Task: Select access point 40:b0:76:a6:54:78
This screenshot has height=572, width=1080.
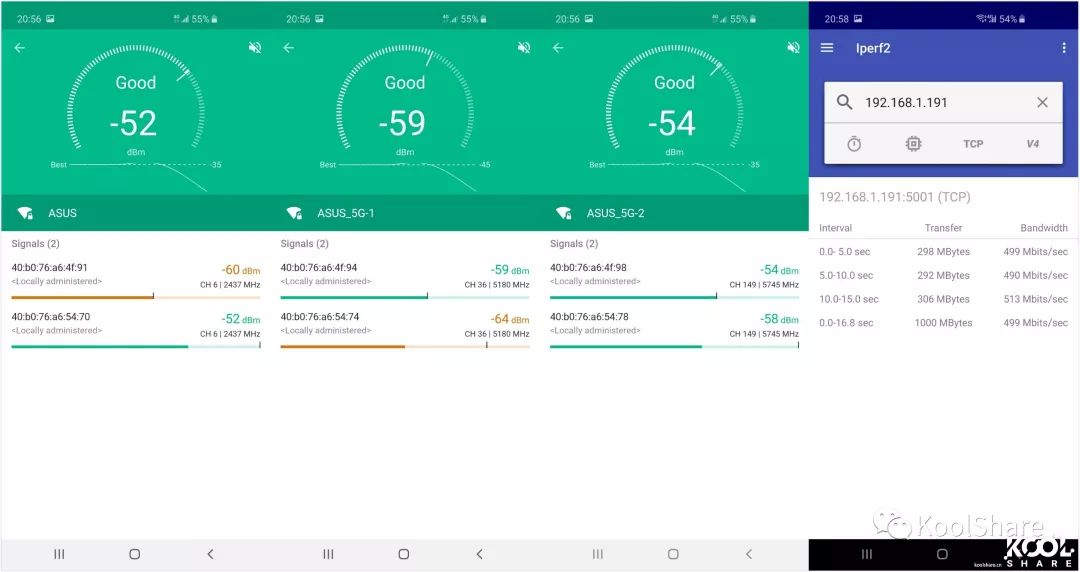Action: 674,329
